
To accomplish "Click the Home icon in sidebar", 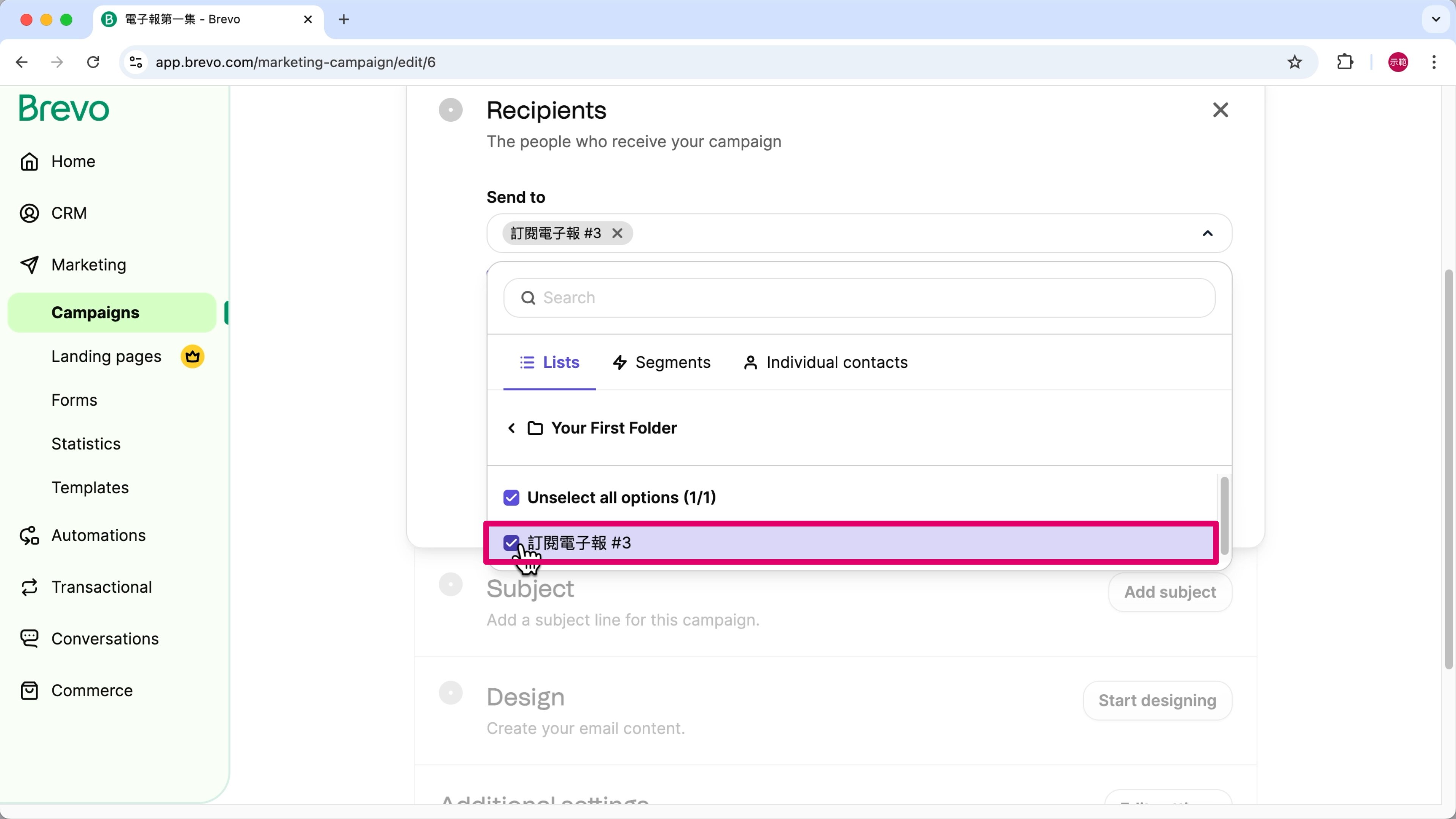I will pyautogui.click(x=30, y=162).
